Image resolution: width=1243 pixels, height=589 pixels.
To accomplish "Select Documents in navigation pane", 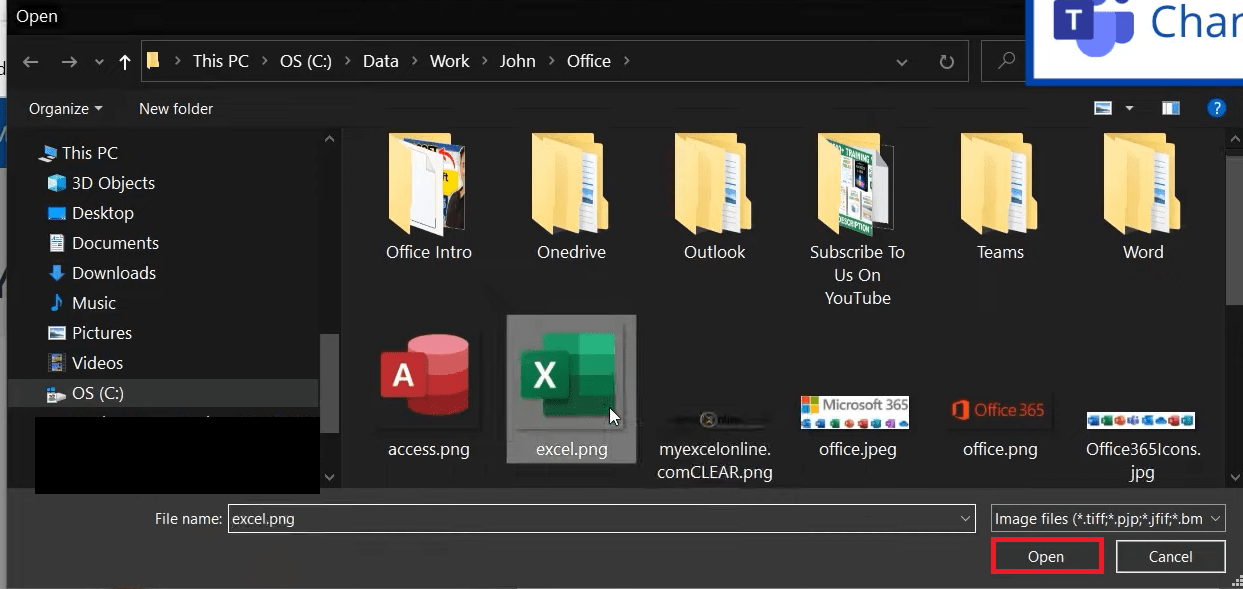I will pos(103,243).
